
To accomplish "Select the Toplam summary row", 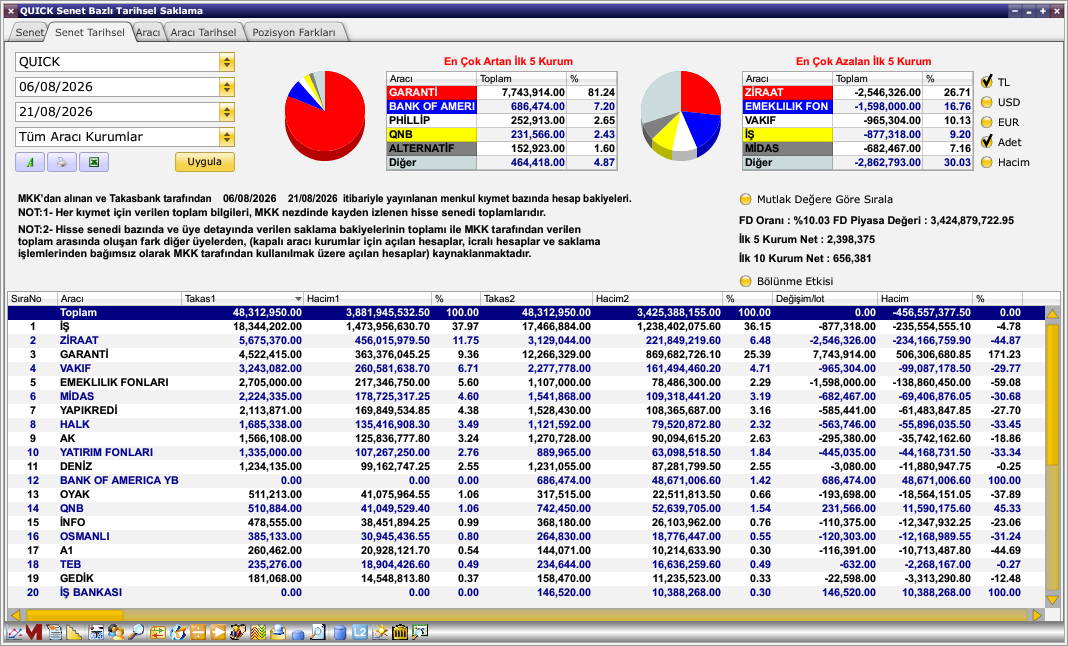I will [x=525, y=313].
